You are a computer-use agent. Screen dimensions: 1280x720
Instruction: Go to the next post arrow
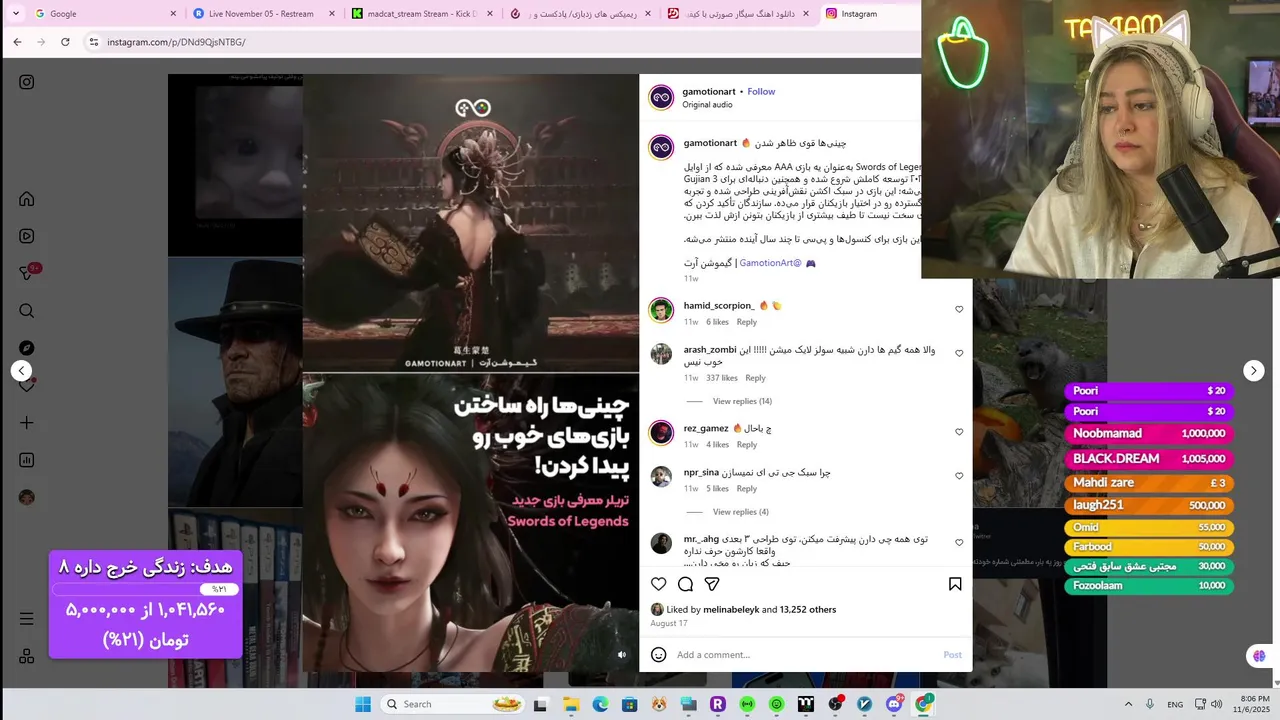[x=1254, y=371]
